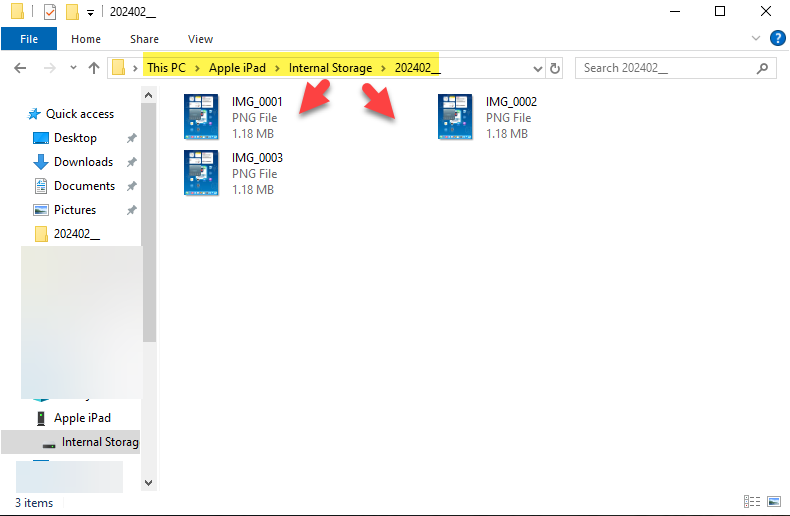The image size is (790, 516).
Task: Refresh the current folder view
Action: click(x=556, y=68)
